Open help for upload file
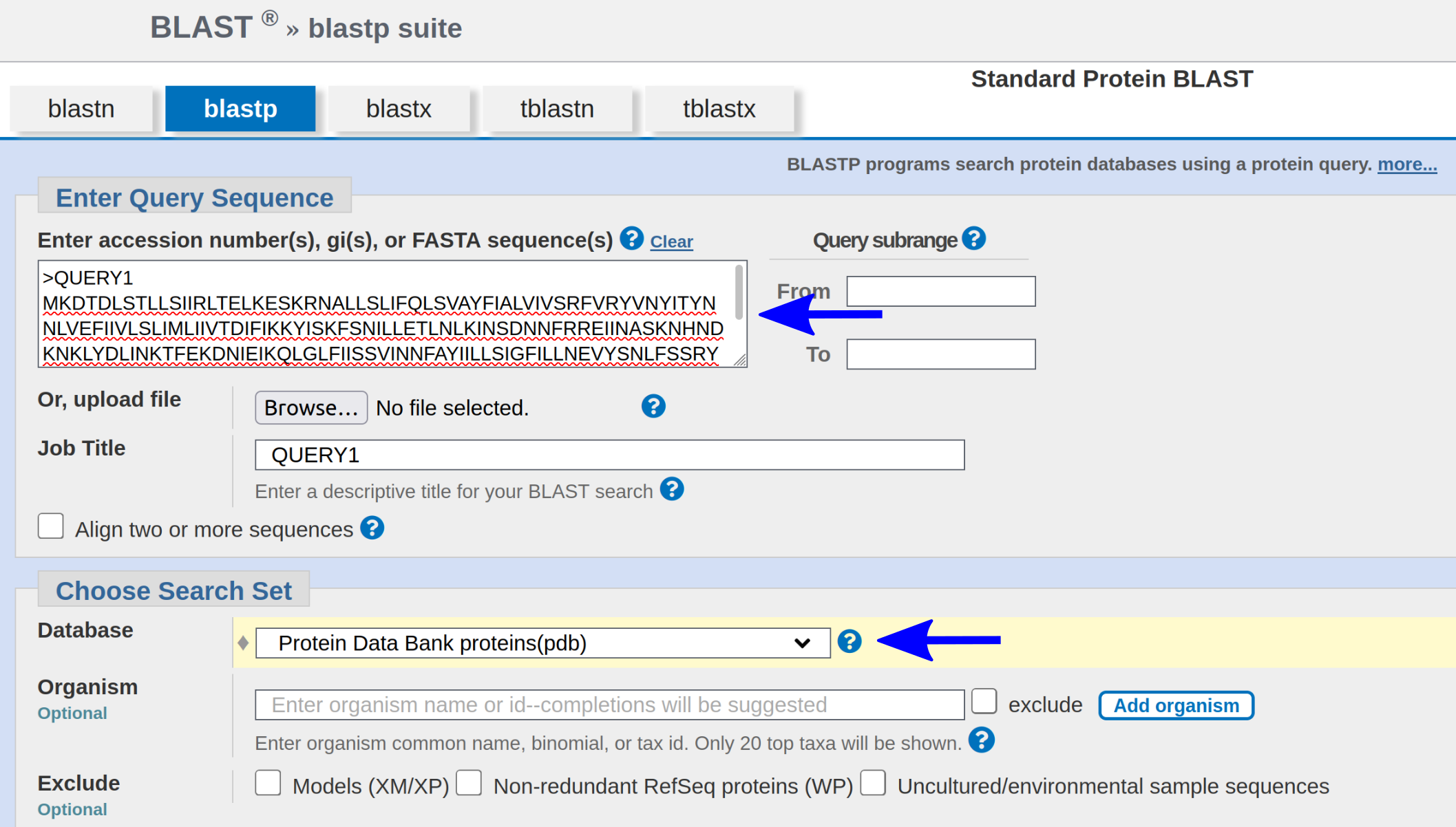This screenshot has width=1456, height=827. coord(653,407)
